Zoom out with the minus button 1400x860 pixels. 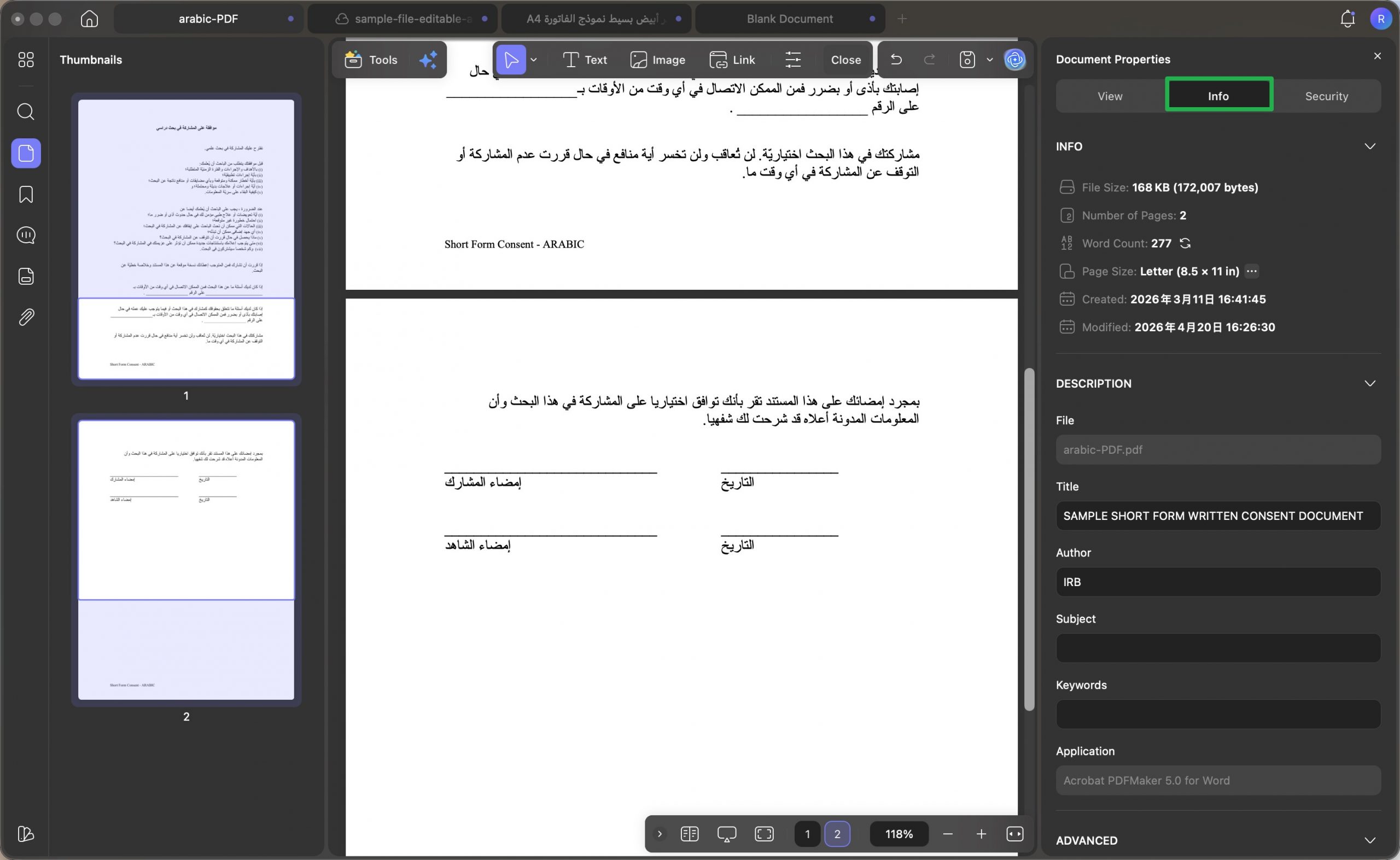pyautogui.click(x=948, y=834)
